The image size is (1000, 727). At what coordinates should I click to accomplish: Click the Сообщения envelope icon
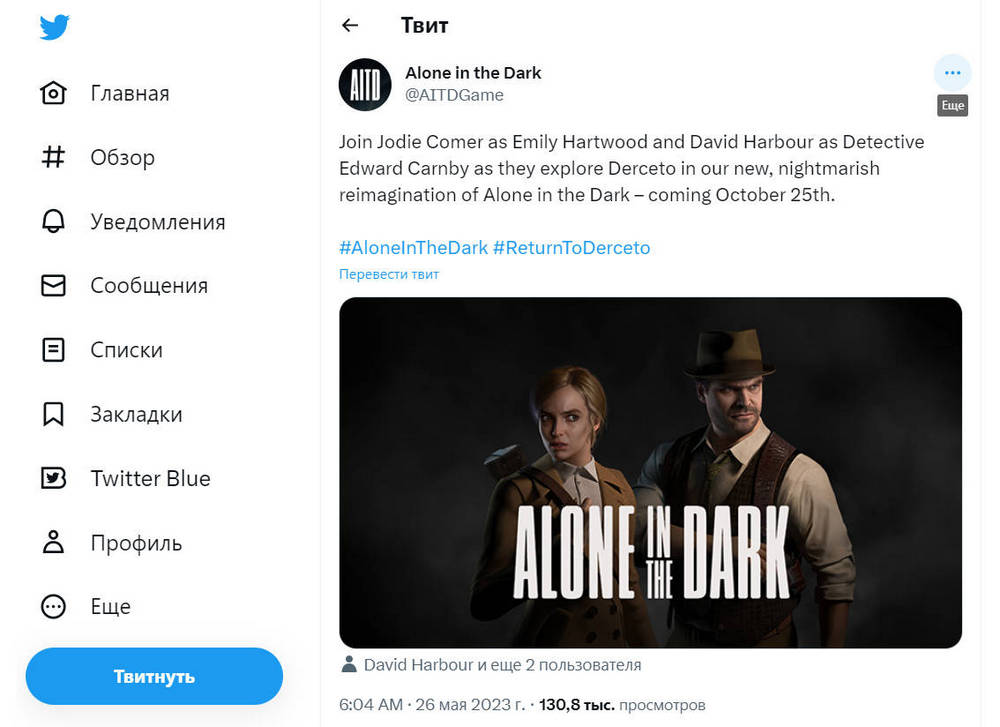(x=53, y=285)
